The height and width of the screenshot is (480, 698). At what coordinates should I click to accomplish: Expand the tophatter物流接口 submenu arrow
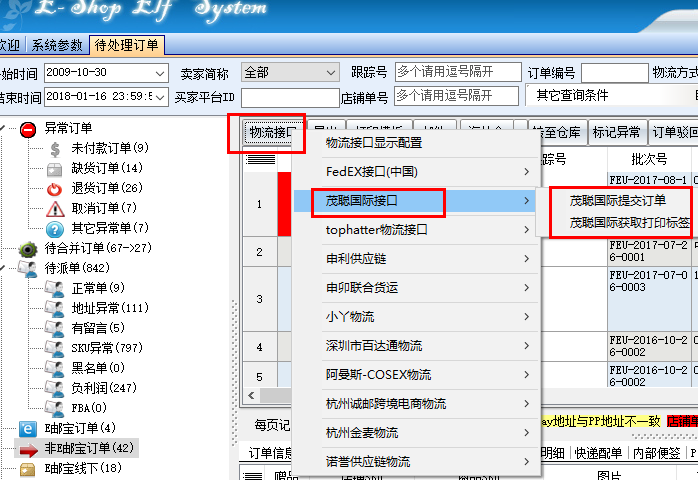coord(527,230)
